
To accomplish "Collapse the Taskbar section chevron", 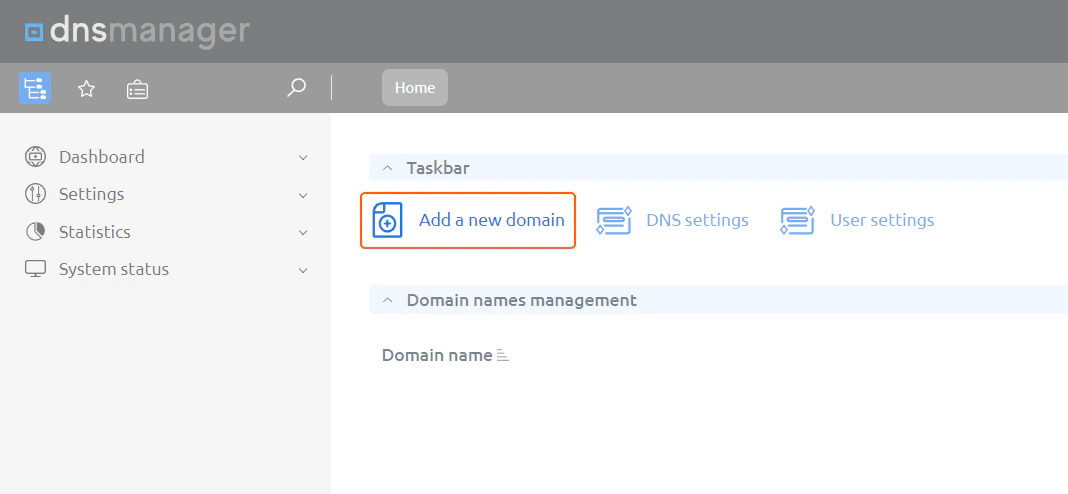I will click(x=388, y=168).
